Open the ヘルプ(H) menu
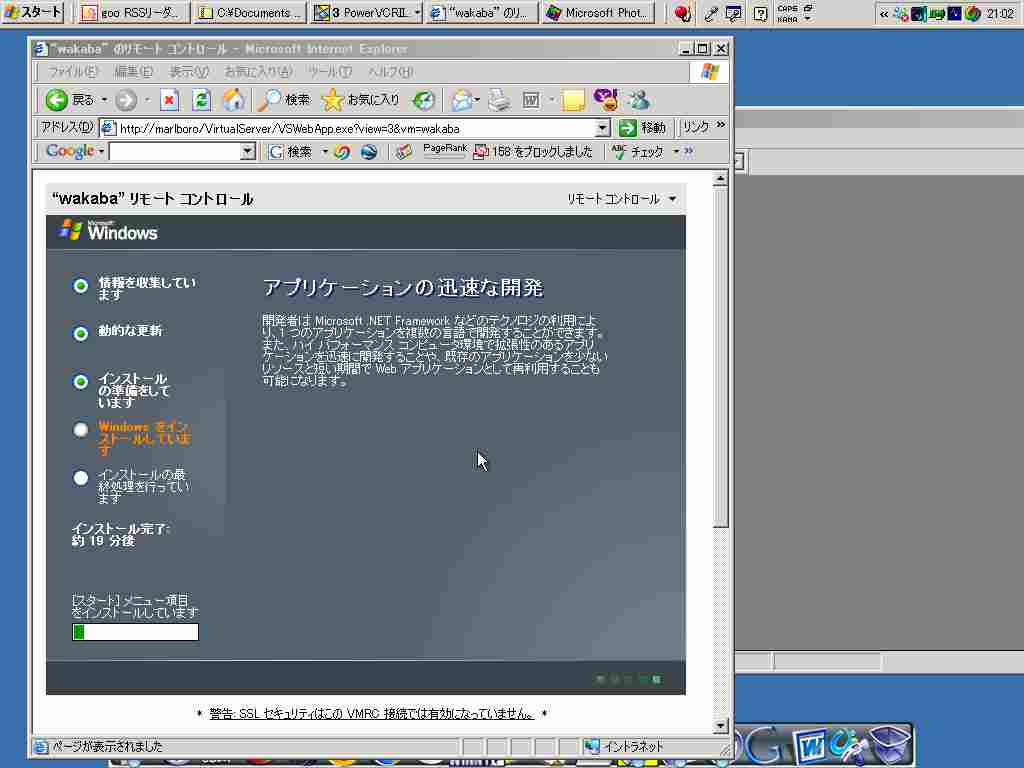 tap(390, 72)
